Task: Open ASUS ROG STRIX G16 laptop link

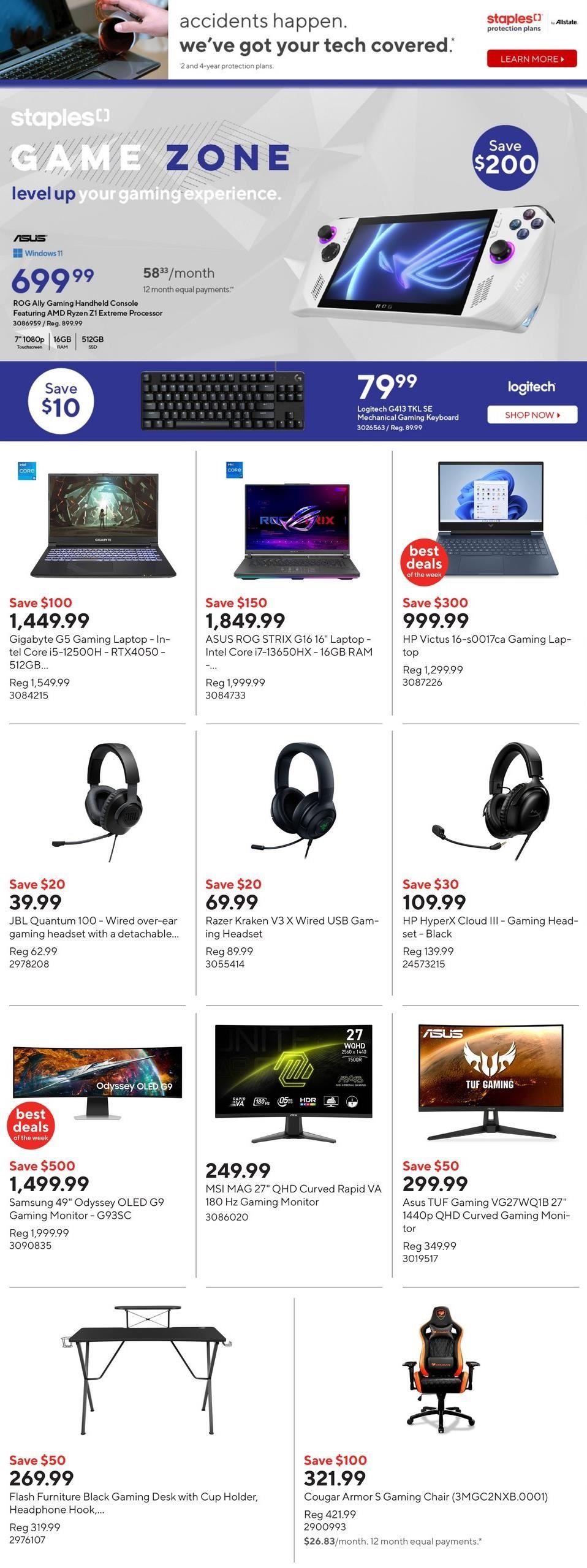Action: point(289,652)
